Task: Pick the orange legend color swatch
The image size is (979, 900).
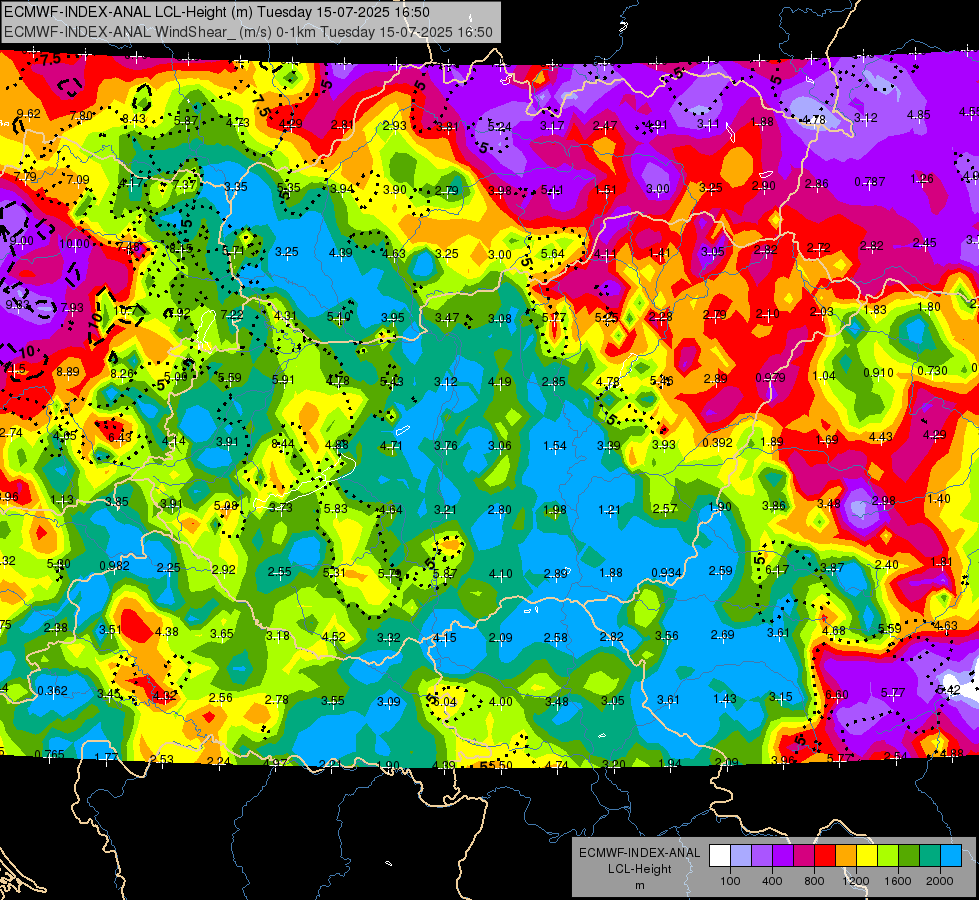Action: (846, 855)
